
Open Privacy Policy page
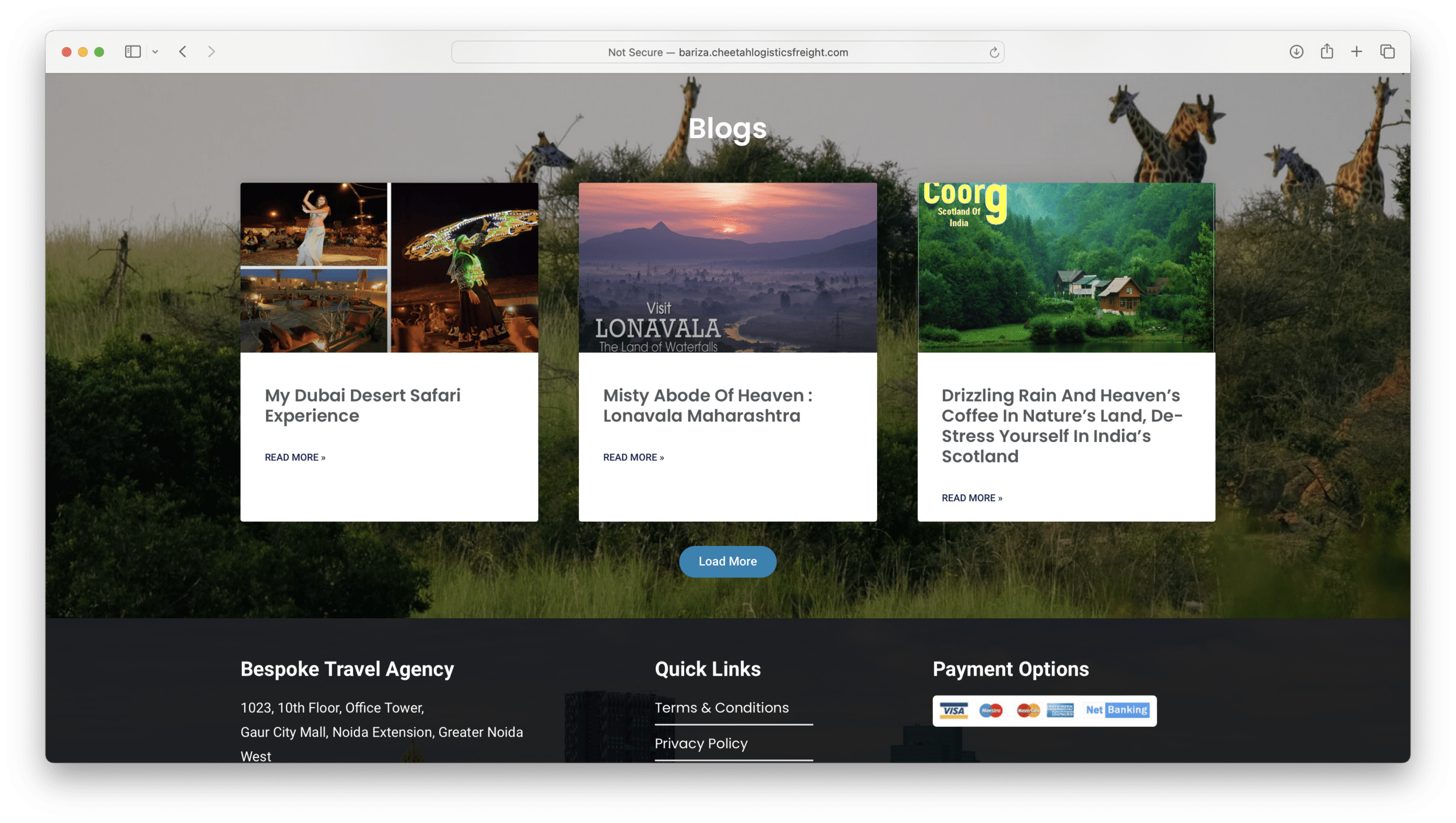pos(700,742)
